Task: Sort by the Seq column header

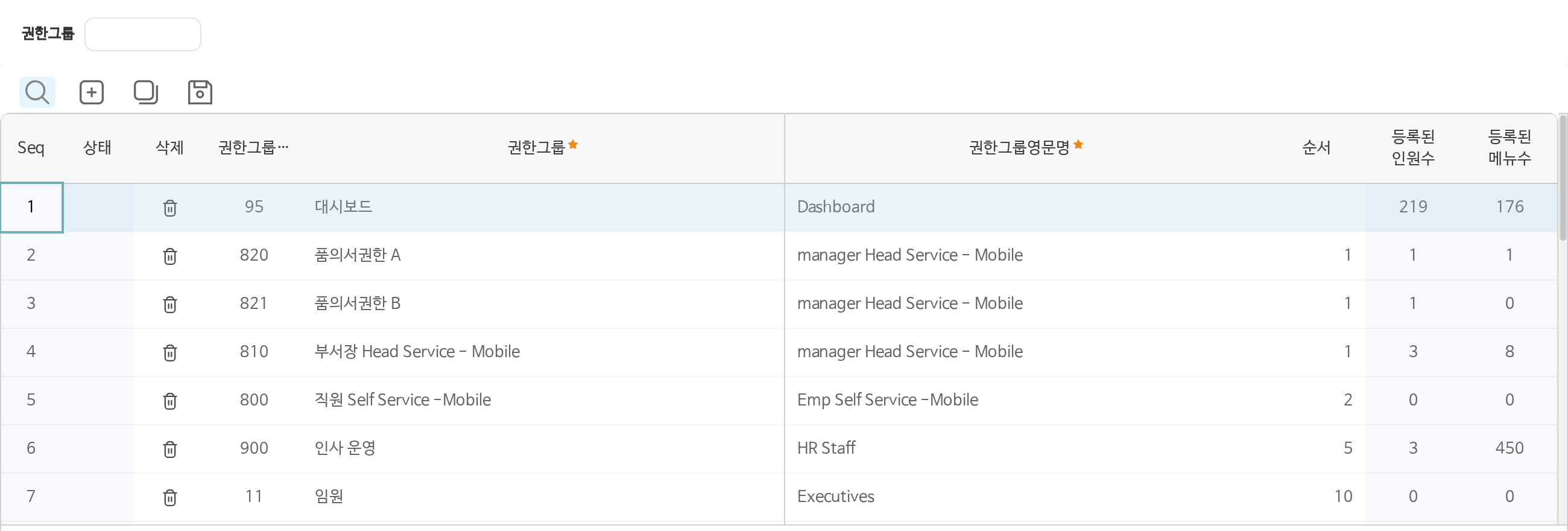Action: [31, 148]
